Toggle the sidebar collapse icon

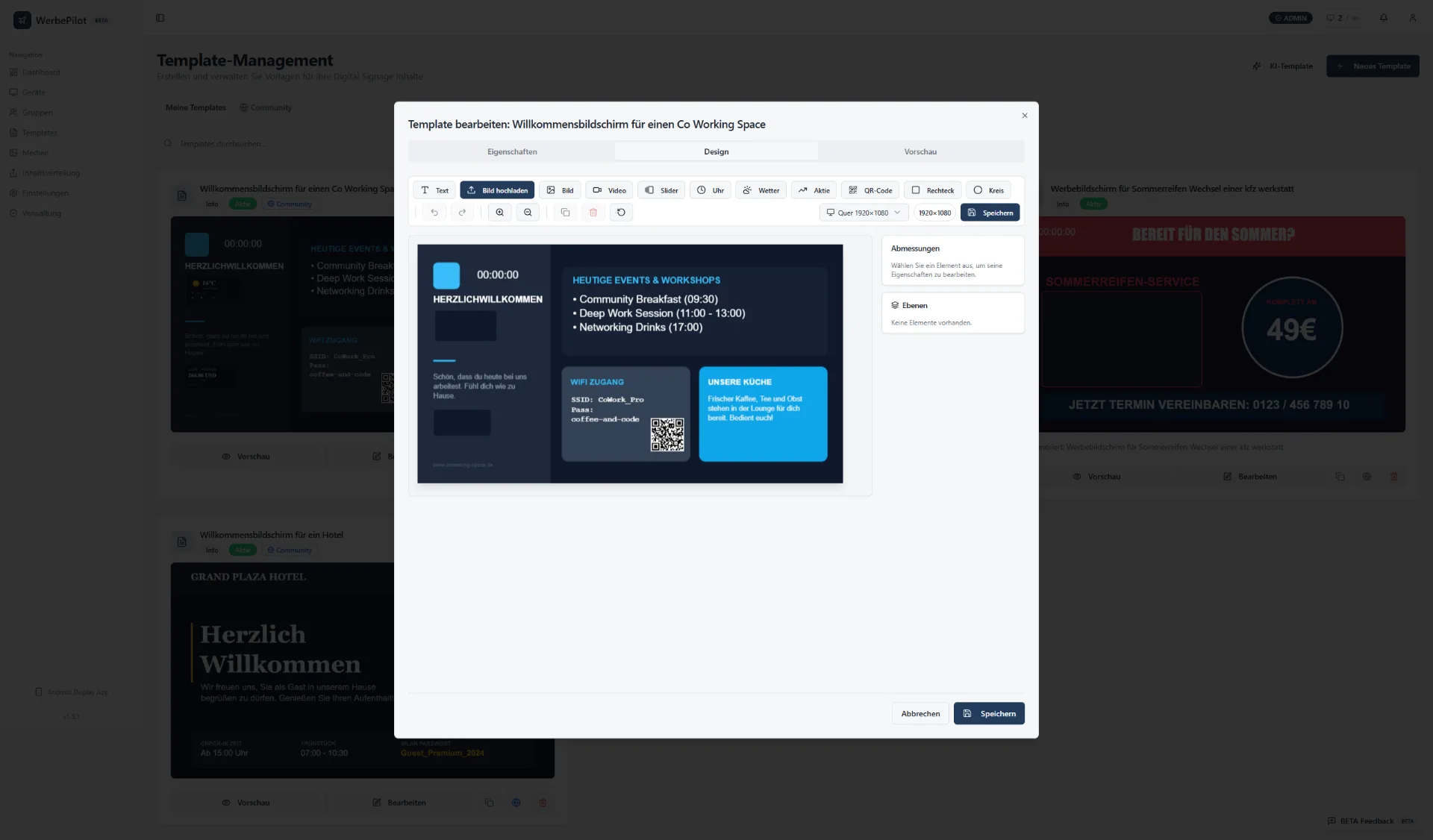[160, 18]
